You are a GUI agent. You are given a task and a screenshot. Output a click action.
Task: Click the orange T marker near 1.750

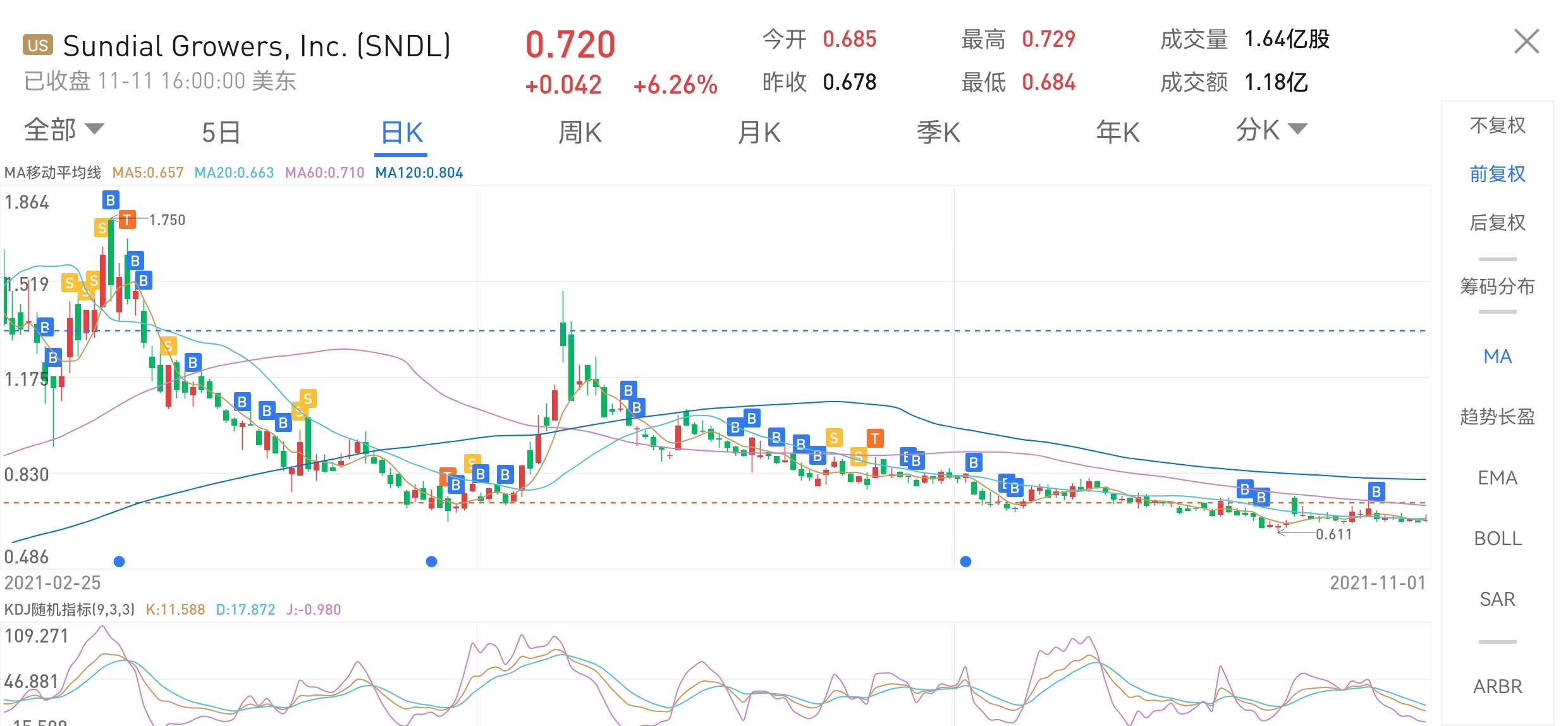(127, 219)
